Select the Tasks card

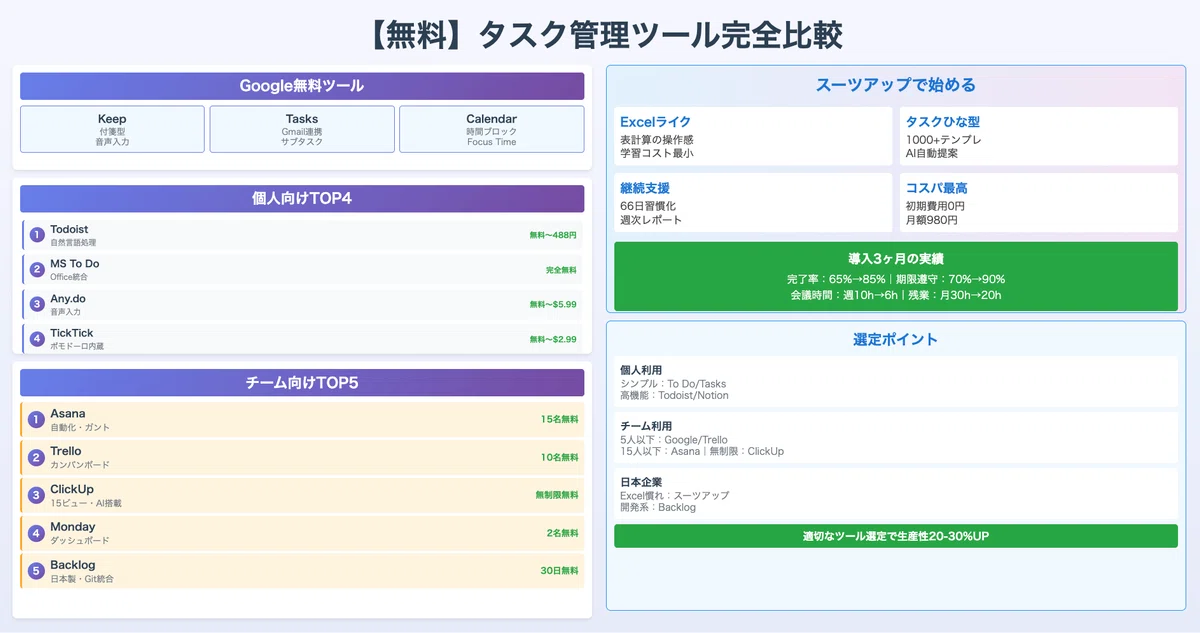point(302,129)
